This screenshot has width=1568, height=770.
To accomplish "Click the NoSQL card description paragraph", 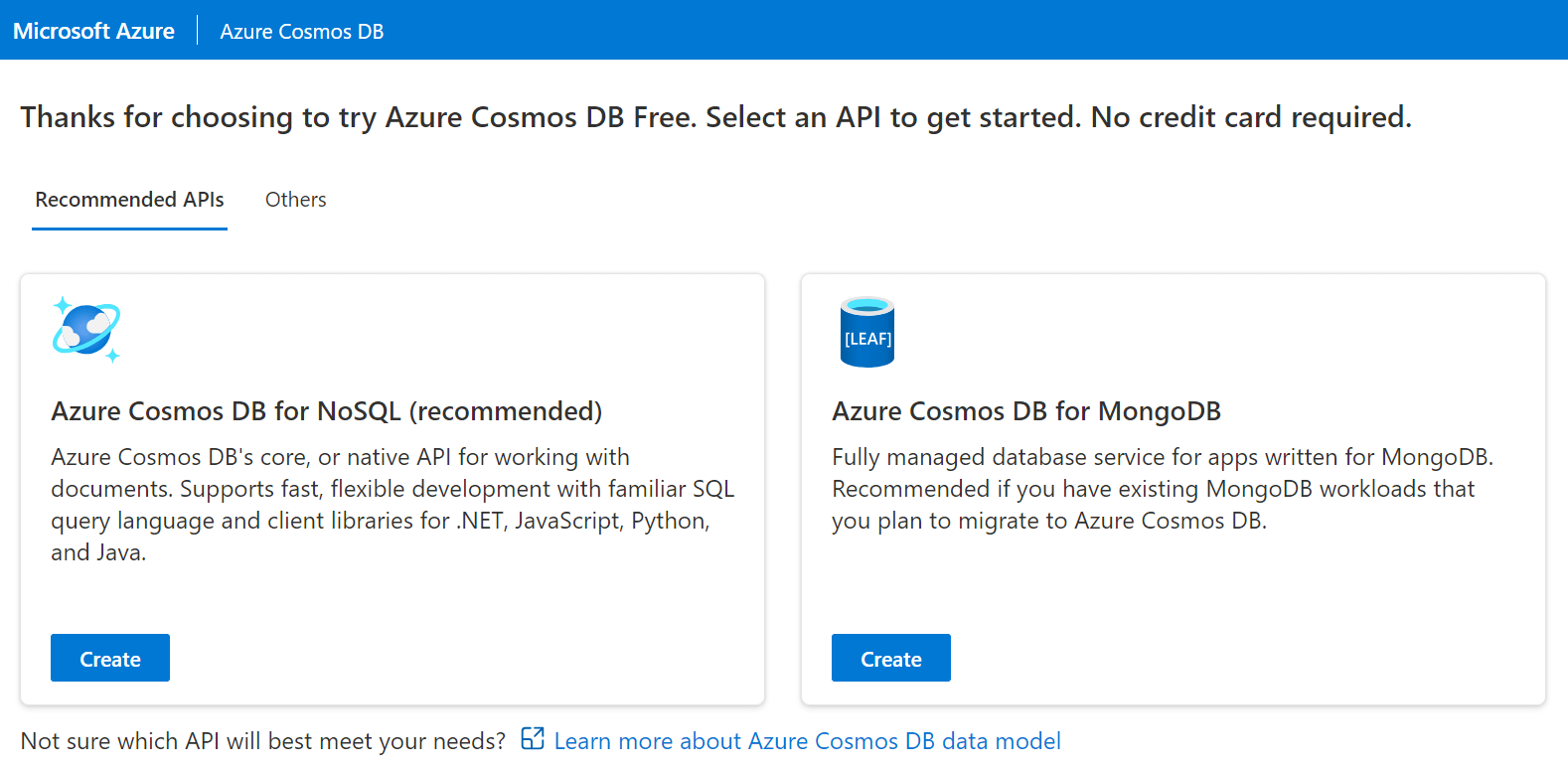I will click(392, 504).
